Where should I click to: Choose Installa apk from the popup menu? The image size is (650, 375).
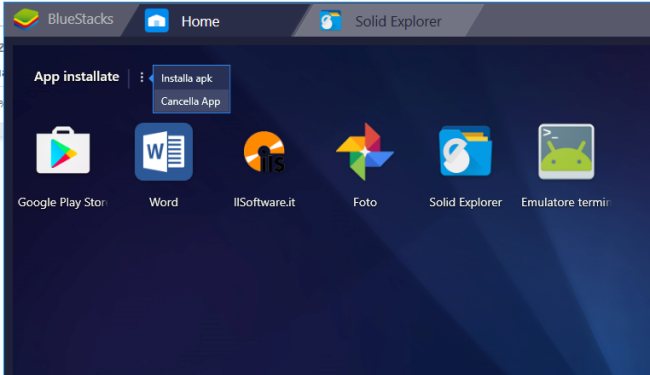coord(192,78)
